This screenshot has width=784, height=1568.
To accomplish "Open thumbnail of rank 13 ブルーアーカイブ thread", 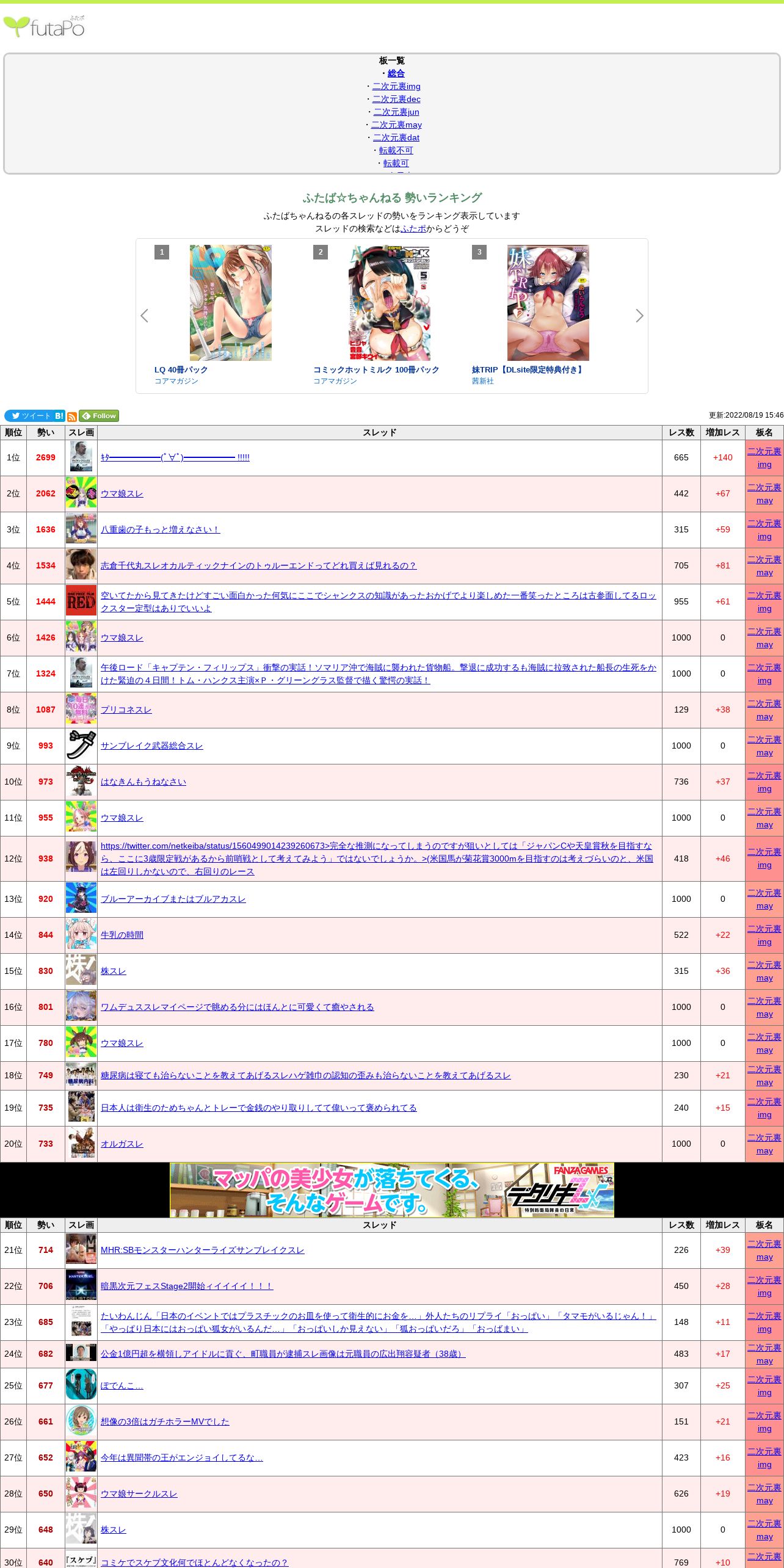I will click(x=81, y=899).
